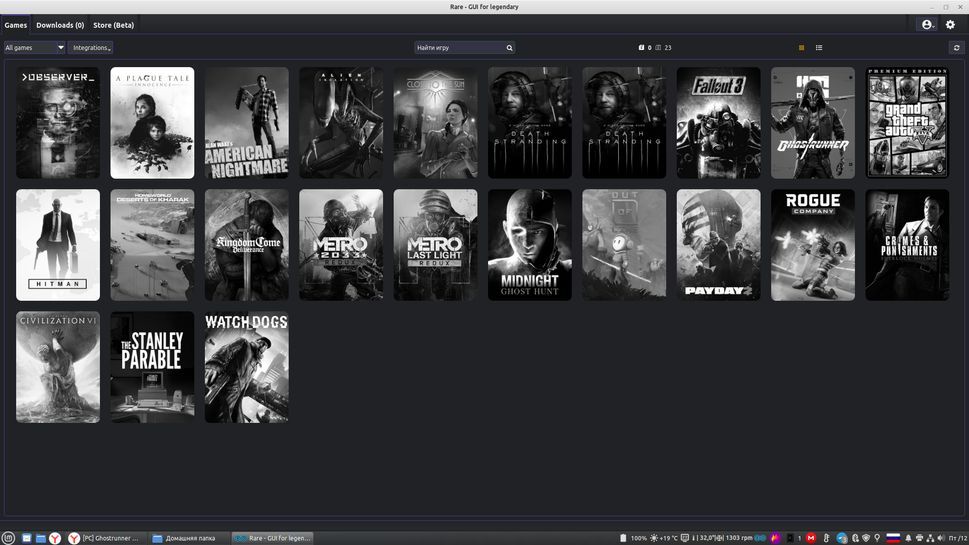
Task: Refresh the game library
Action: click(x=956, y=48)
